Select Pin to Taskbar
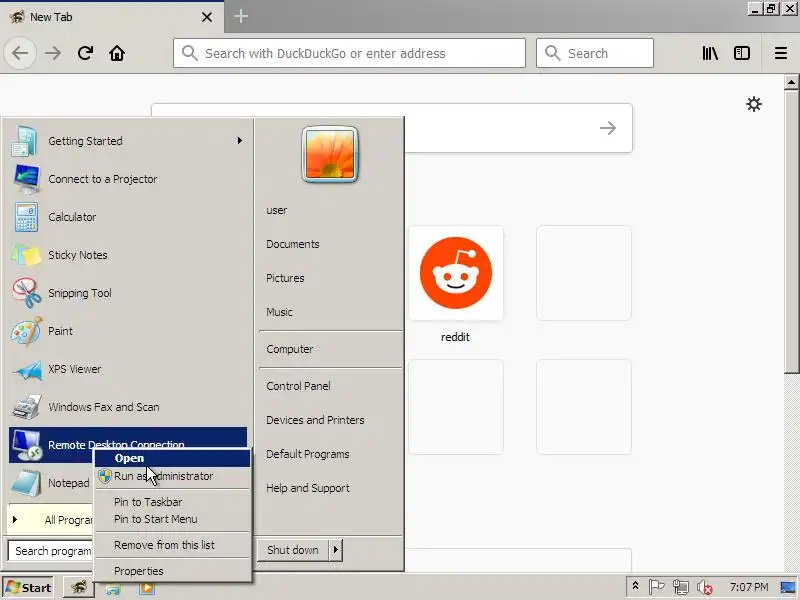 pyautogui.click(x=172, y=502)
